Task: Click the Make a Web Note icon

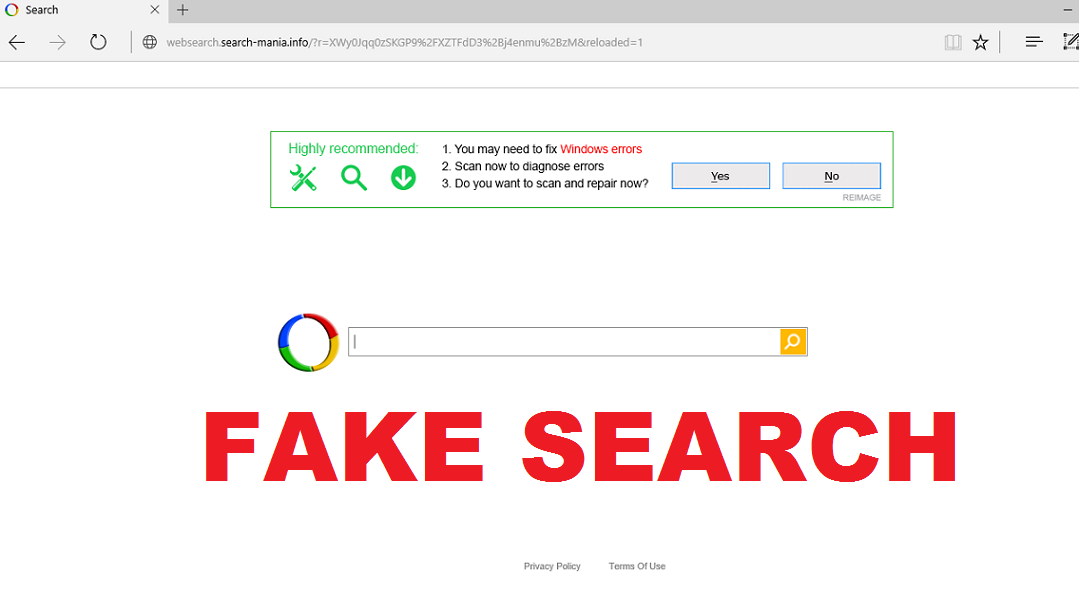Action: (x=1071, y=42)
